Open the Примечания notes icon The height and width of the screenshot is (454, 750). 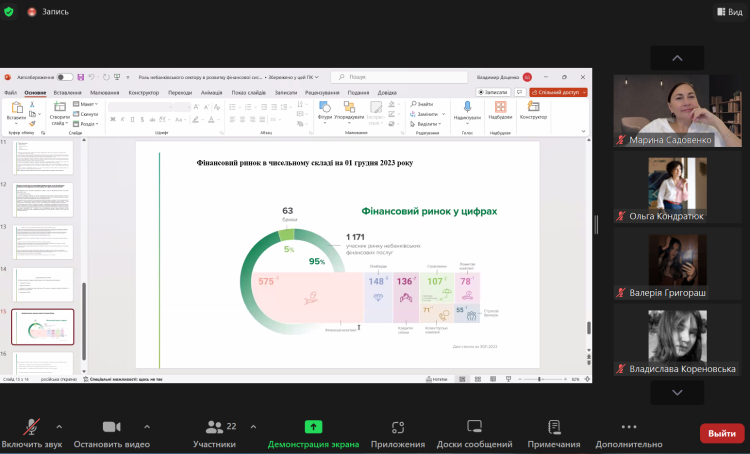tap(554, 427)
